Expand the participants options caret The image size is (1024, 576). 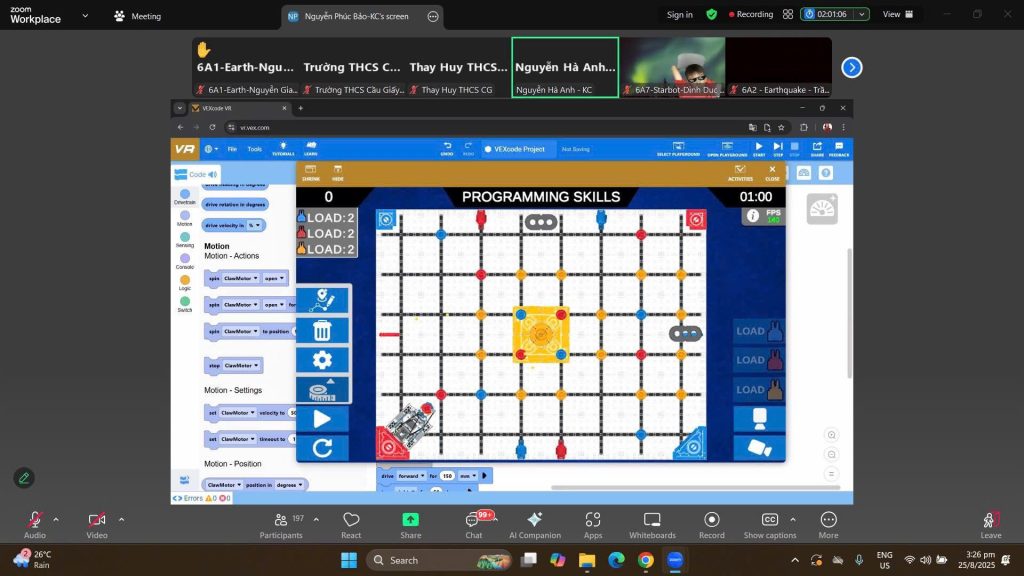pos(316,520)
